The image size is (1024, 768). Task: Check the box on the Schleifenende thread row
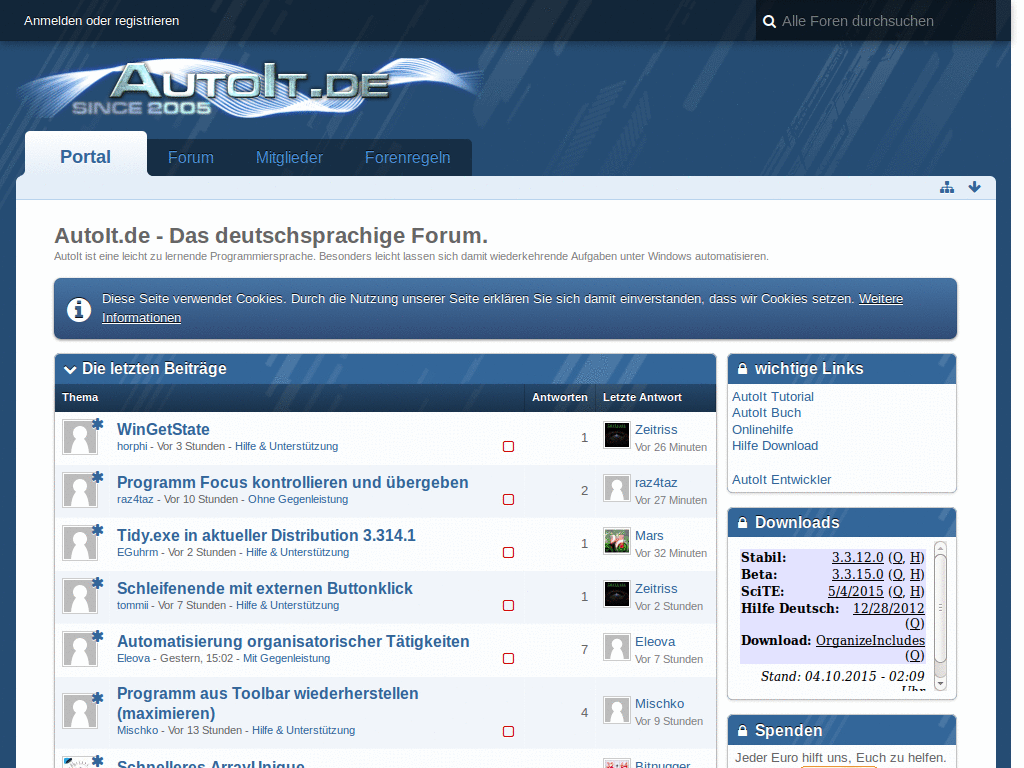click(508, 605)
